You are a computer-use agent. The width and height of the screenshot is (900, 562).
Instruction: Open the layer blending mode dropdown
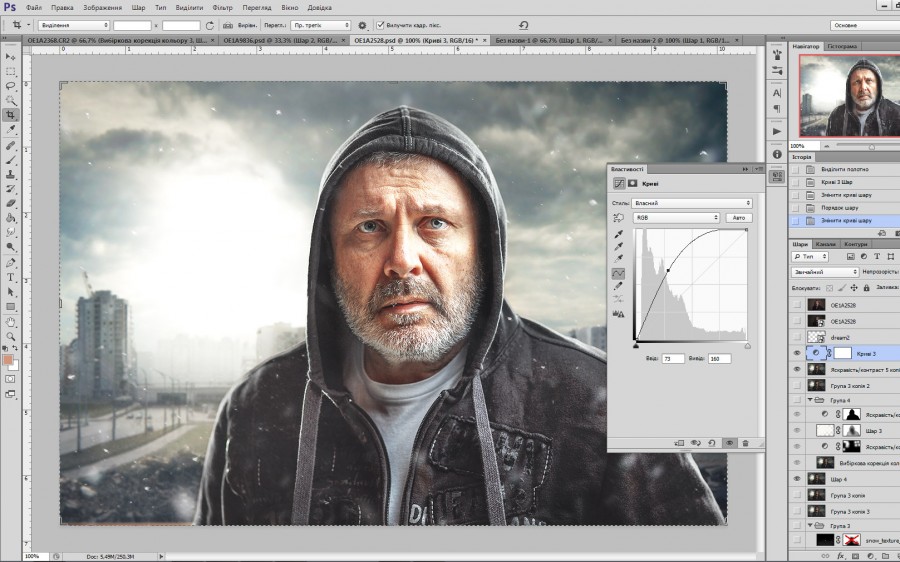point(826,272)
